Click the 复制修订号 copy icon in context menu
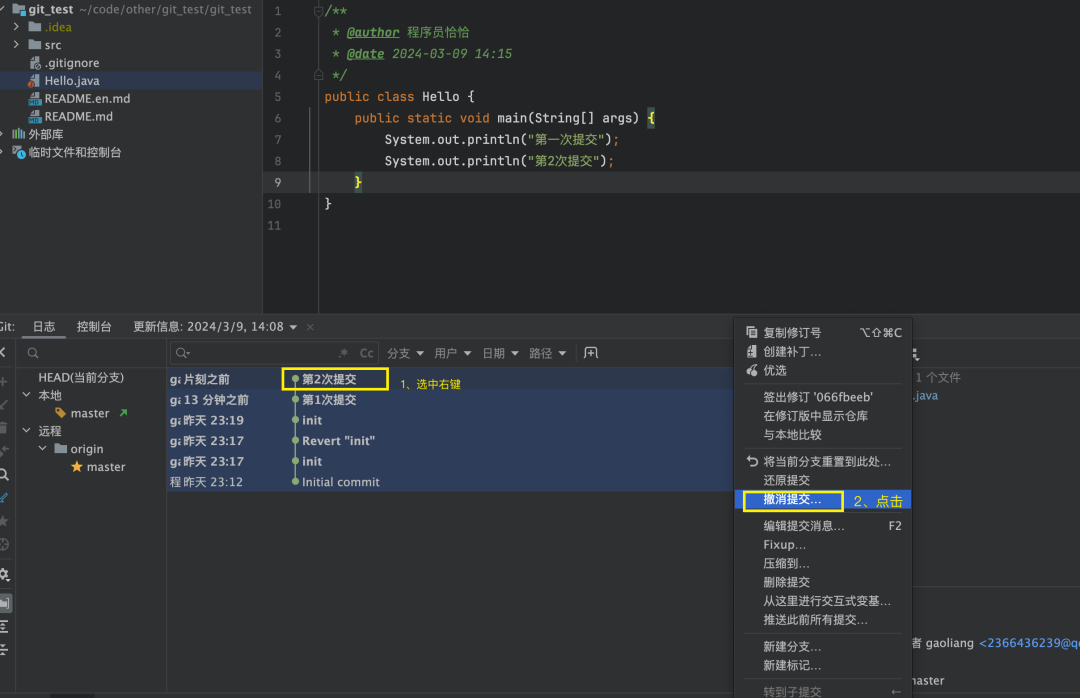Image resolution: width=1080 pixels, height=698 pixels. pyautogui.click(x=752, y=333)
